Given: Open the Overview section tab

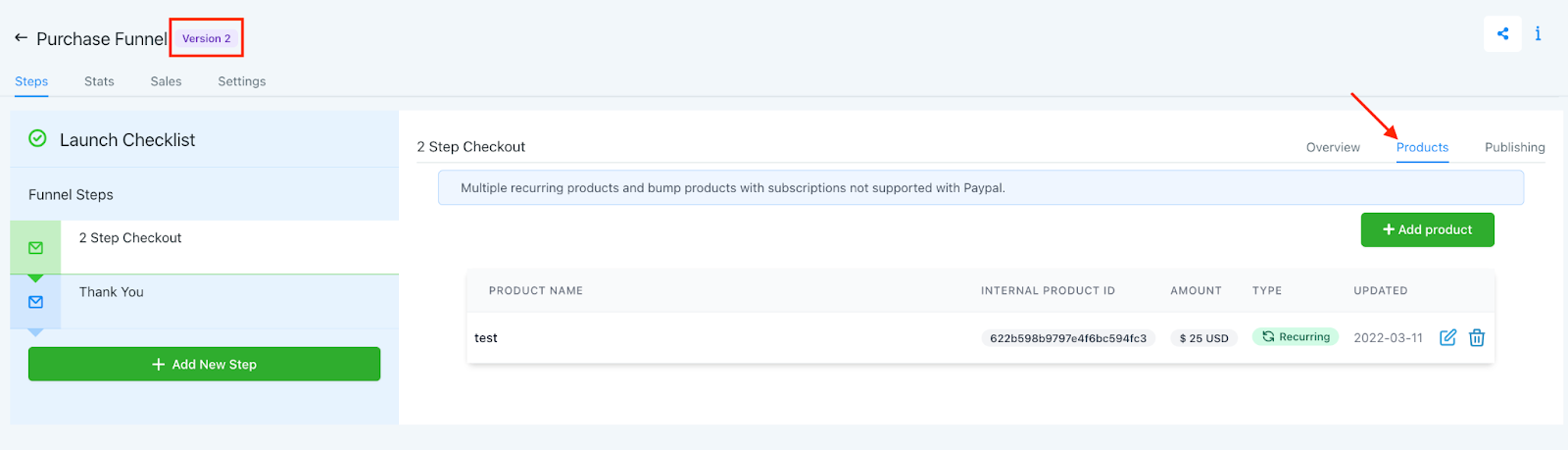Looking at the screenshot, I should point(1333,147).
